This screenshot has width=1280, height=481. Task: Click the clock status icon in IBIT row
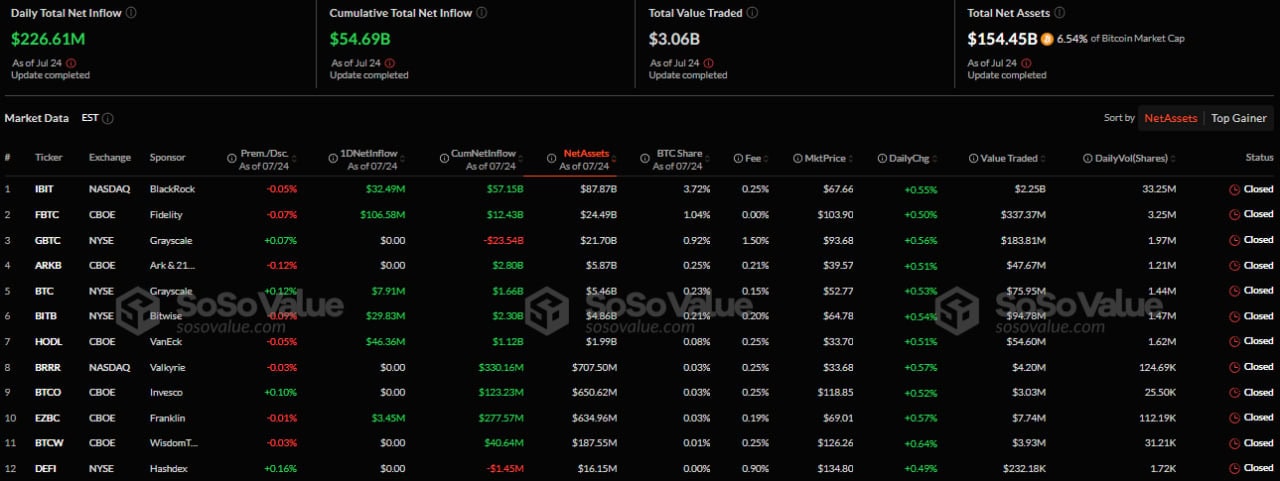[1234, 189]
